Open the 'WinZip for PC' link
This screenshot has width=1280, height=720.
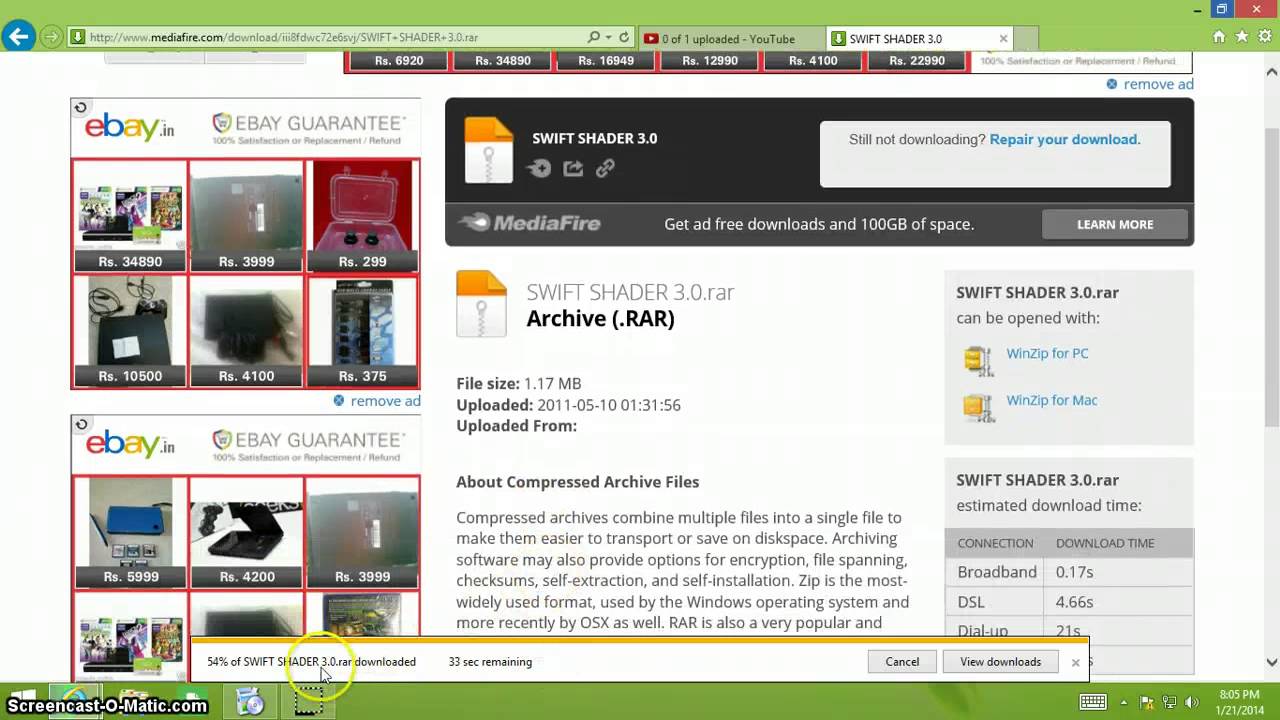[1047, 353]
